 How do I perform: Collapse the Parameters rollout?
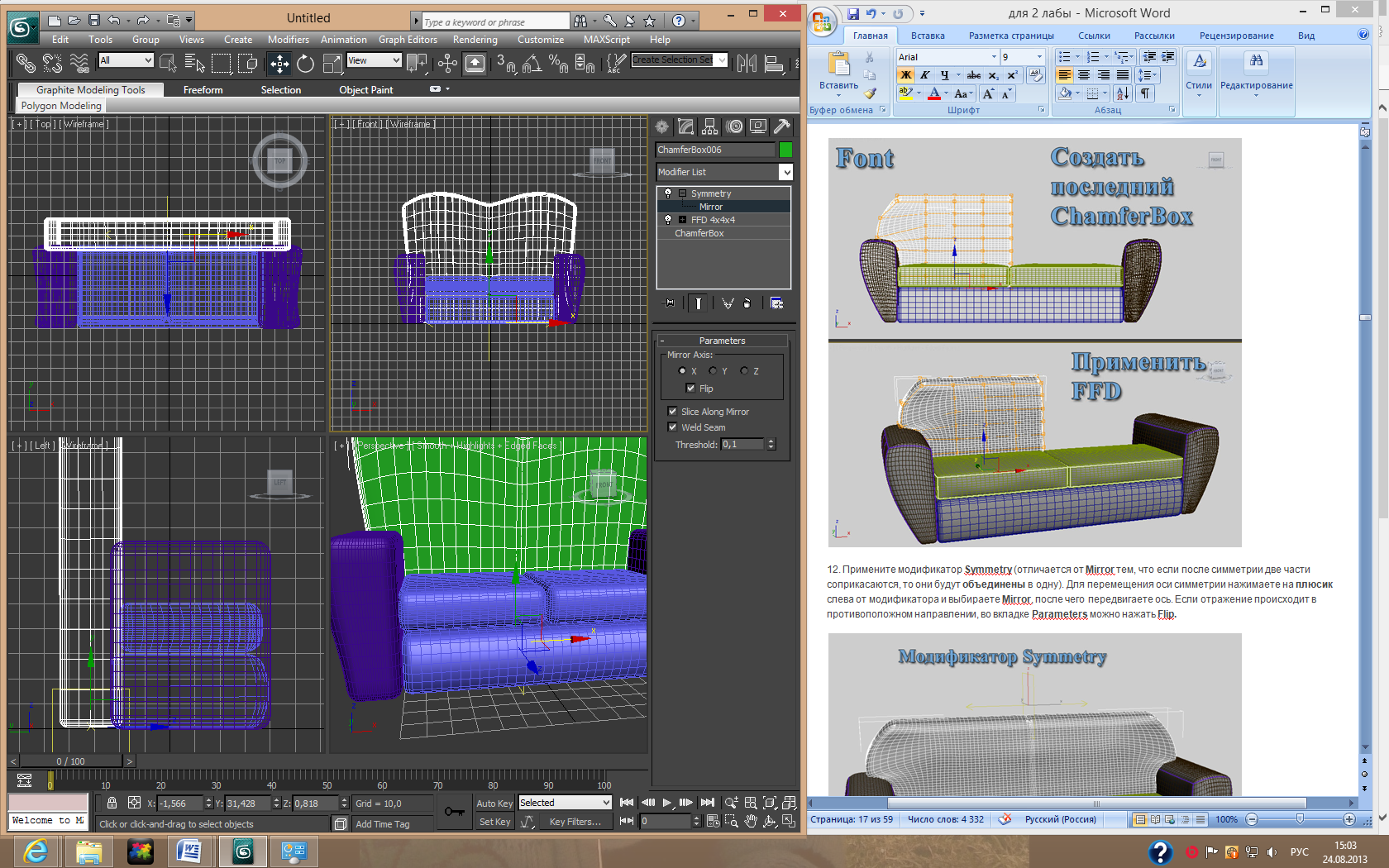click(x=722, y=341)
